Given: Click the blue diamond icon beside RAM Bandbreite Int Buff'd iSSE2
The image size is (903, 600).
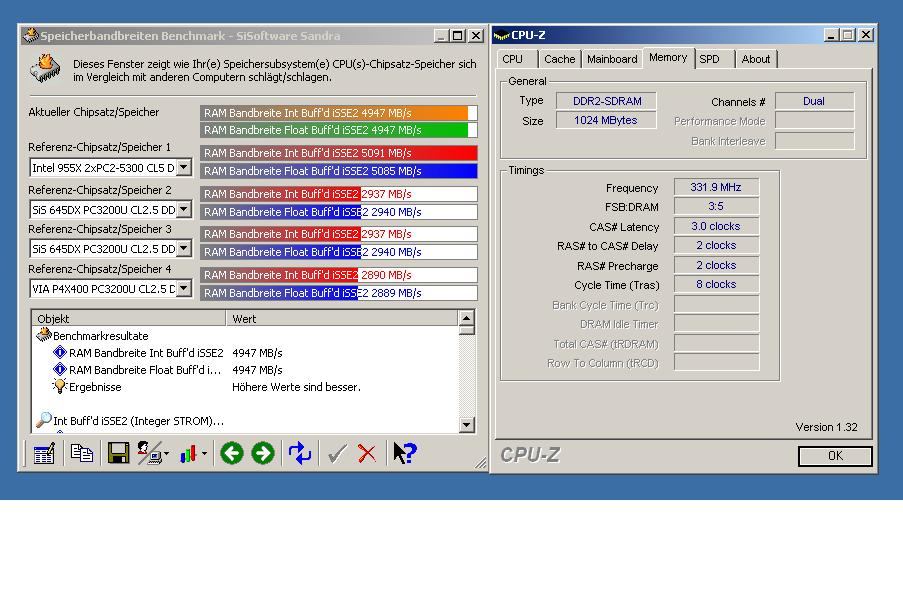Looking at the screenshot, I should tap(60, 352).
